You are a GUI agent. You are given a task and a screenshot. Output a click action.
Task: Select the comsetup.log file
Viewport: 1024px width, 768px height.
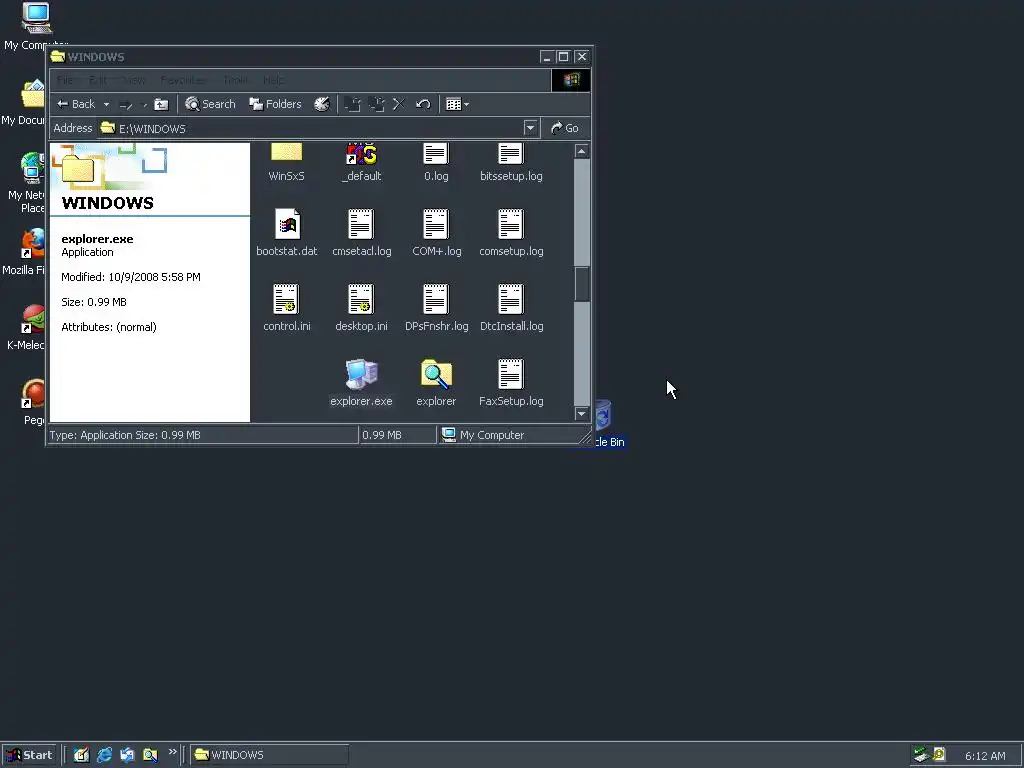click(511, 232)
